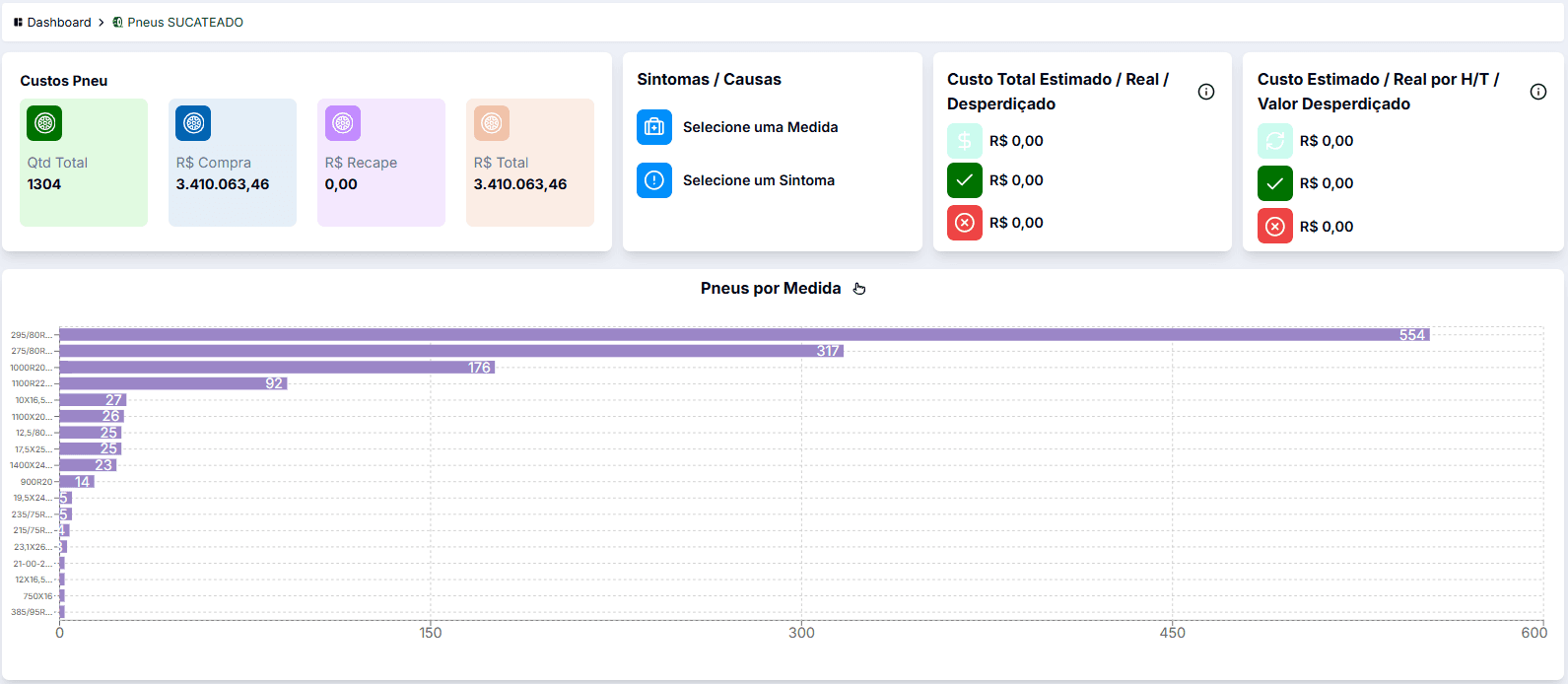1568x684 pixels.
Task: Click the Dashboard breadcrumb icon
Action: (x=18, y=22)
